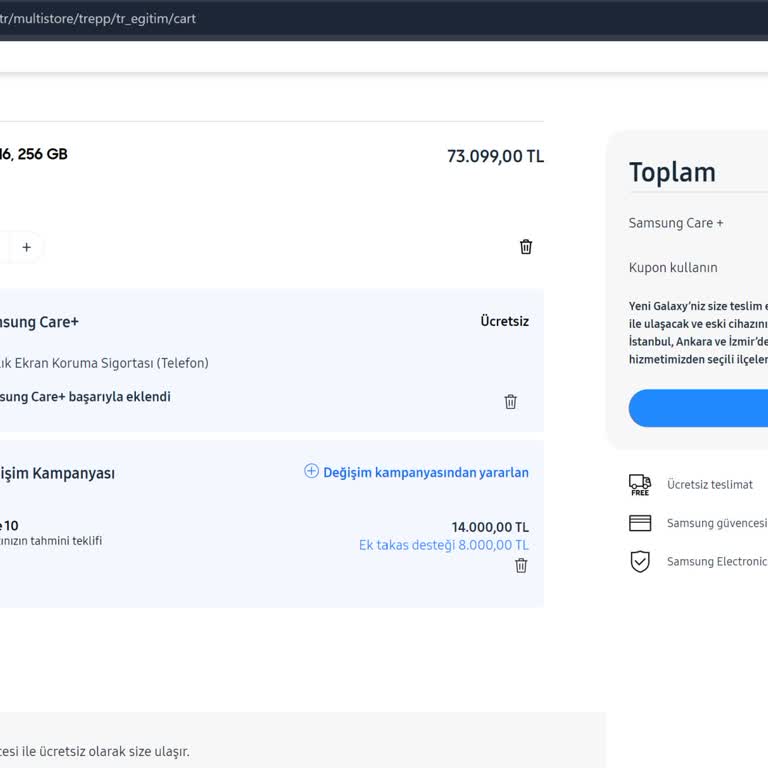Click the circled plus icon beside Değişim kampanyasından
Viewport: 768px width, 768px height.
coord(311,472)
